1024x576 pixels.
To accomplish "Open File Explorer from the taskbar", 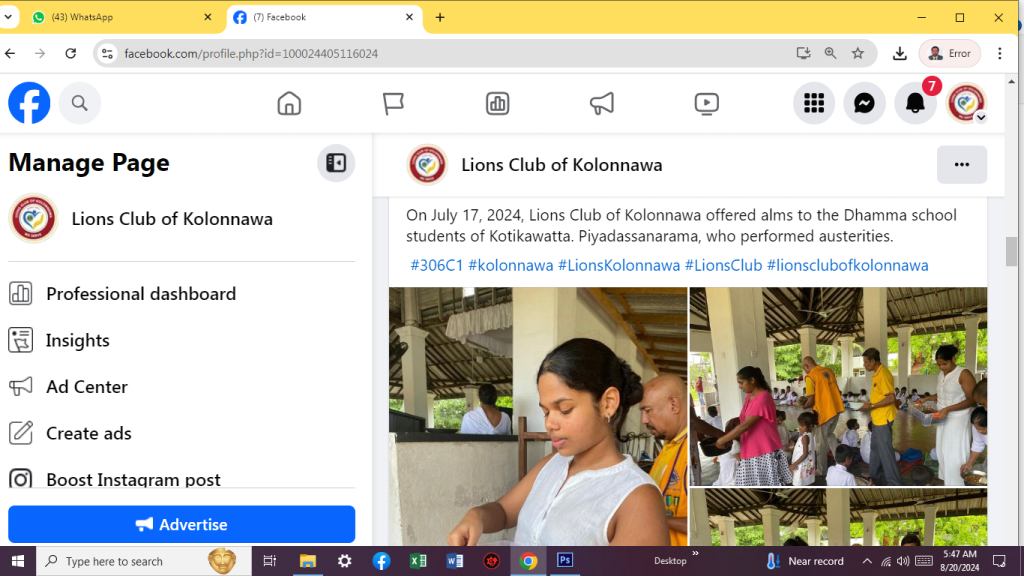I will pos(308,561).
